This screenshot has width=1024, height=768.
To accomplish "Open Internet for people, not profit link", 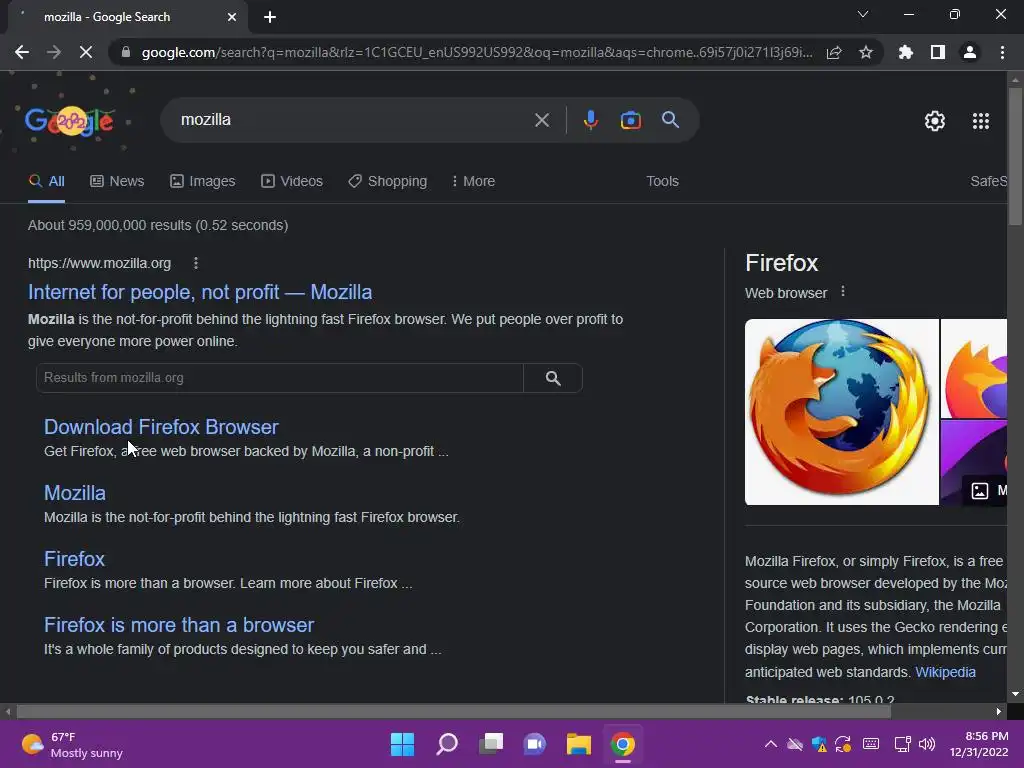I will (x=200, y=292).
